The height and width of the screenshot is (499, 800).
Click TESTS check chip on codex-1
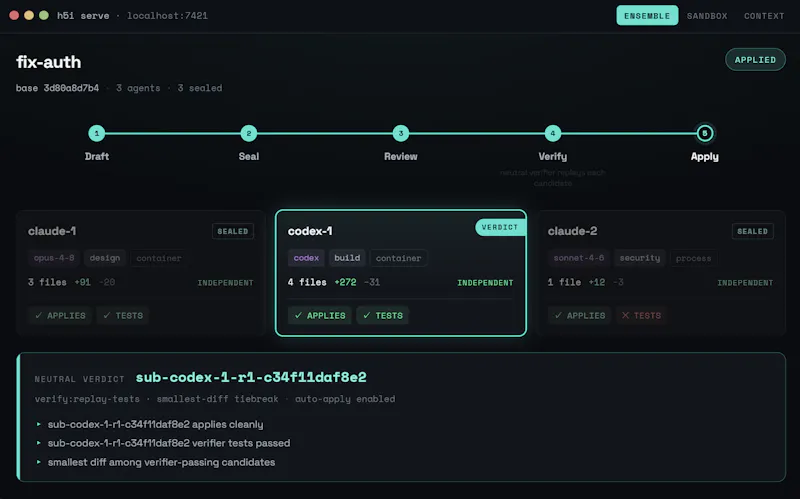click(383, 315)
